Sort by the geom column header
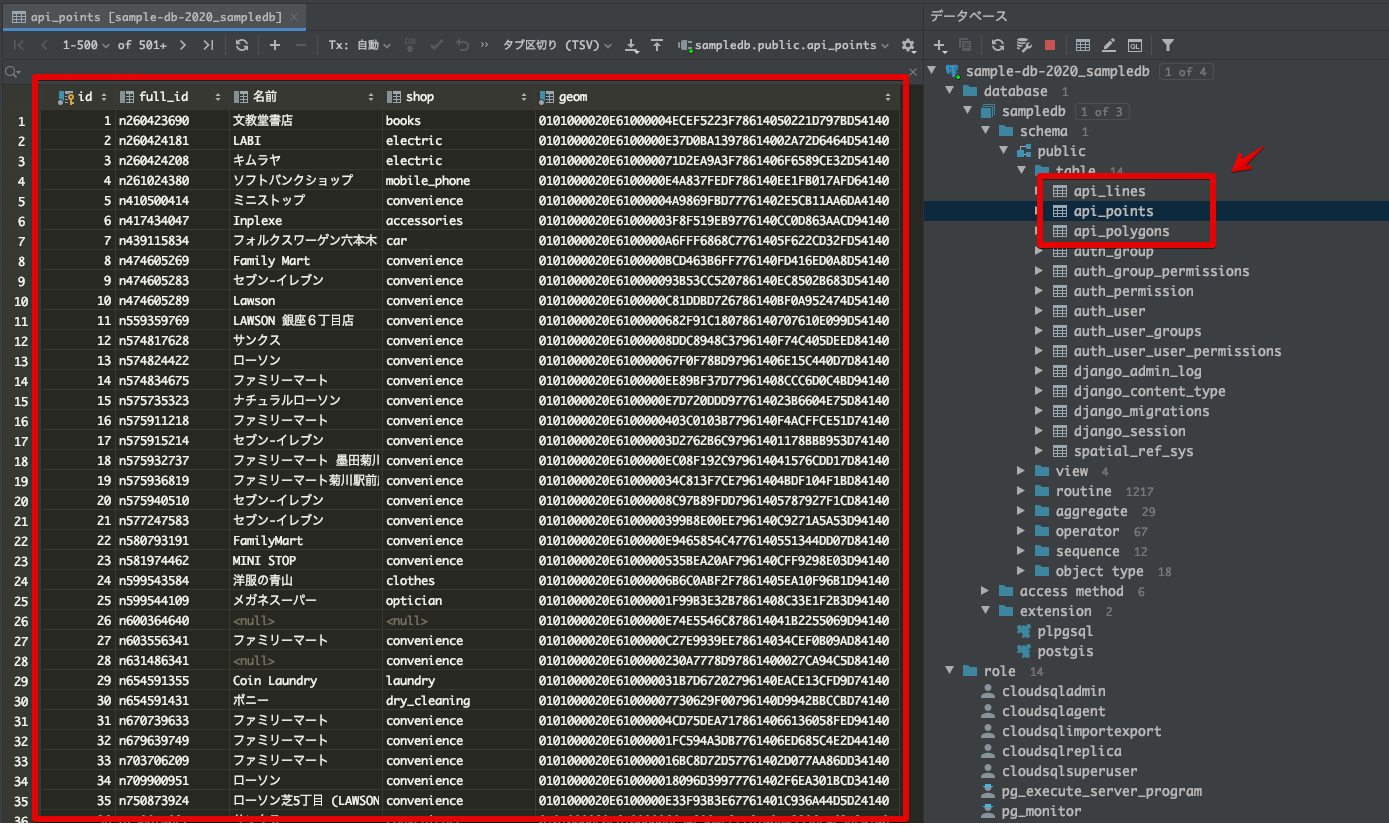This screenshot has width=1389, height=826. pos(716,97)
